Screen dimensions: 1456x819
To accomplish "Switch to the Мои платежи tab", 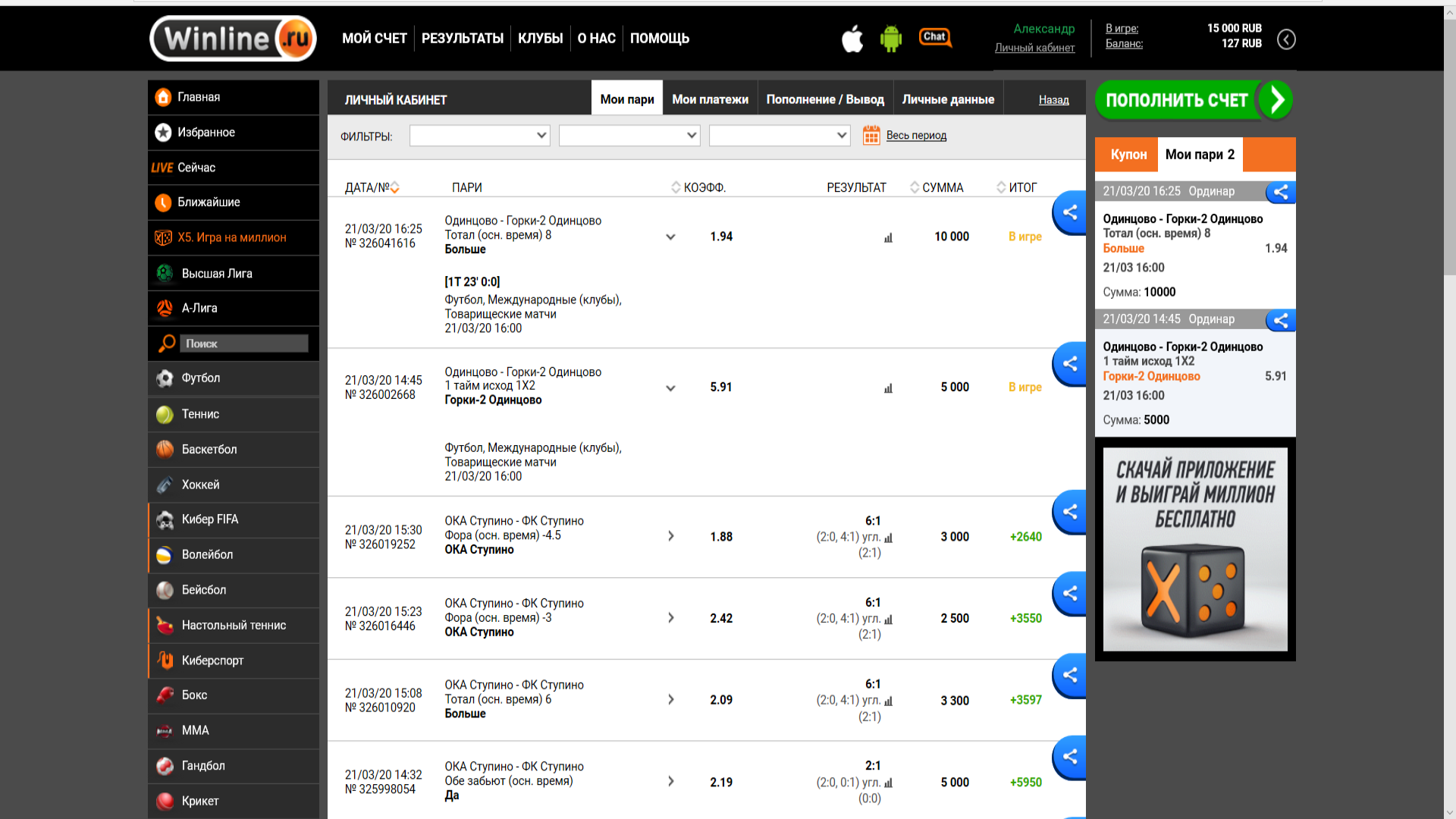I will click(710, 99).
